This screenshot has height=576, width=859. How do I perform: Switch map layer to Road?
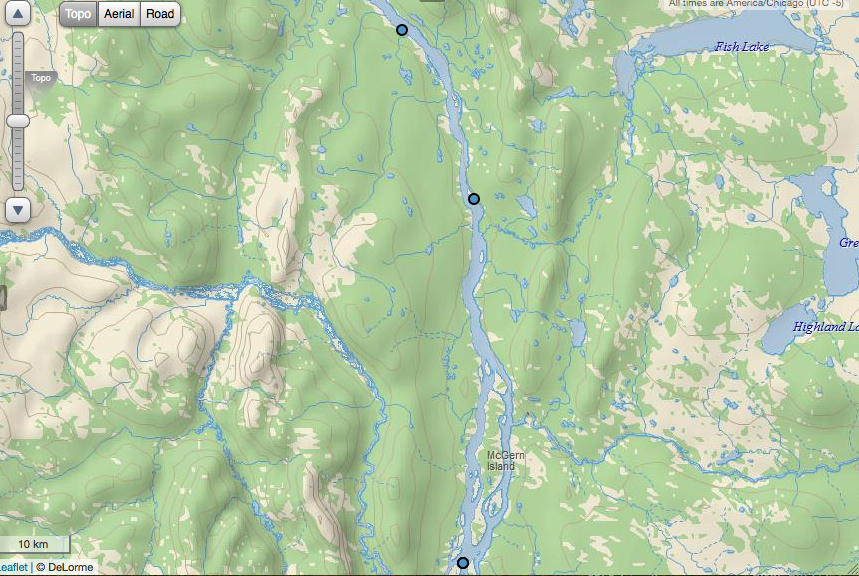tap(160, 14)
